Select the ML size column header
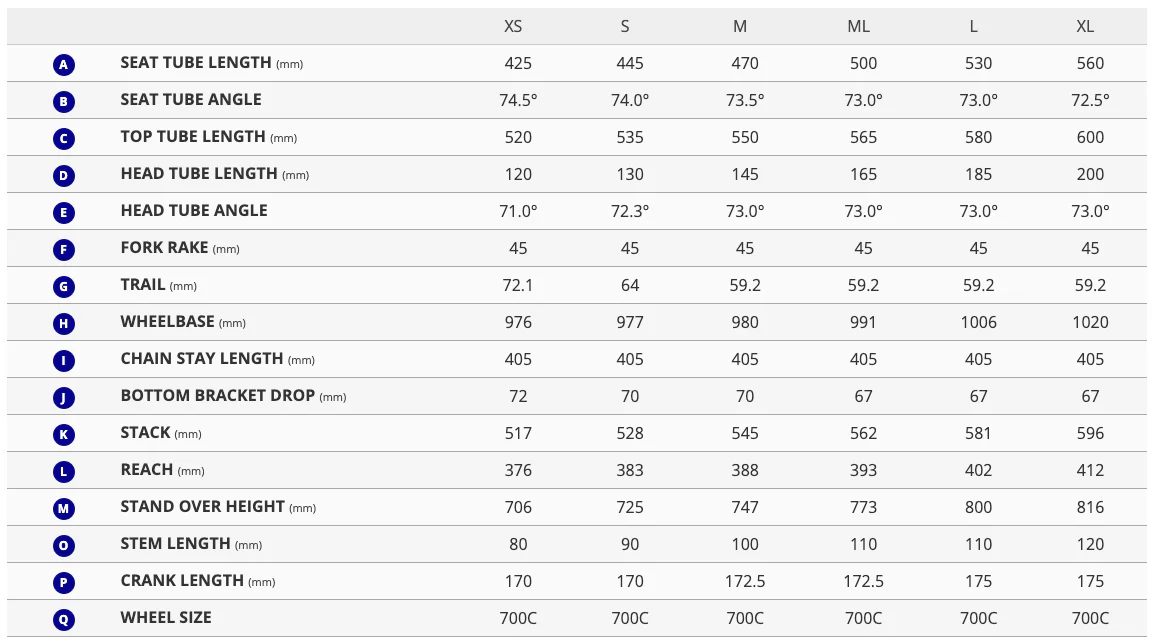The image size is (1160, 643). coord(858,27)
